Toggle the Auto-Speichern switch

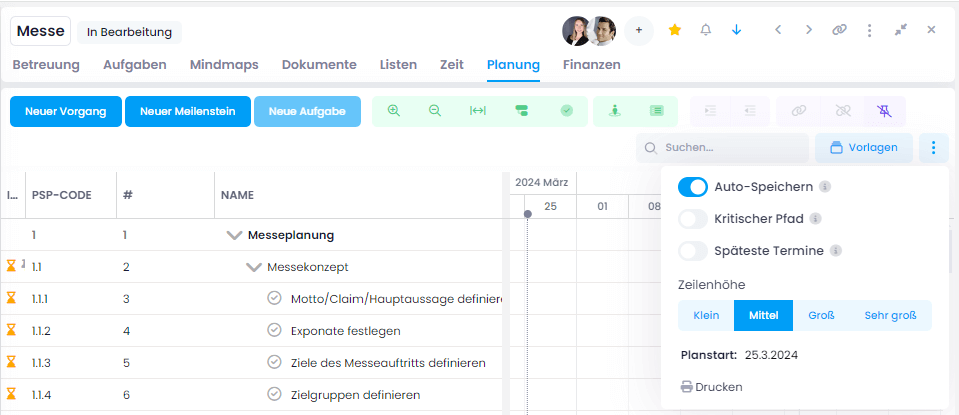click(x=692, y=187)
